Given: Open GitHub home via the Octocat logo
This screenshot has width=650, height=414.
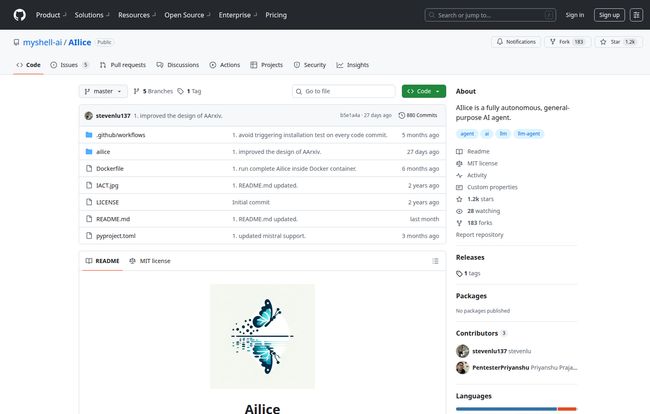Looking at the screenshot, I should point(19,15).
